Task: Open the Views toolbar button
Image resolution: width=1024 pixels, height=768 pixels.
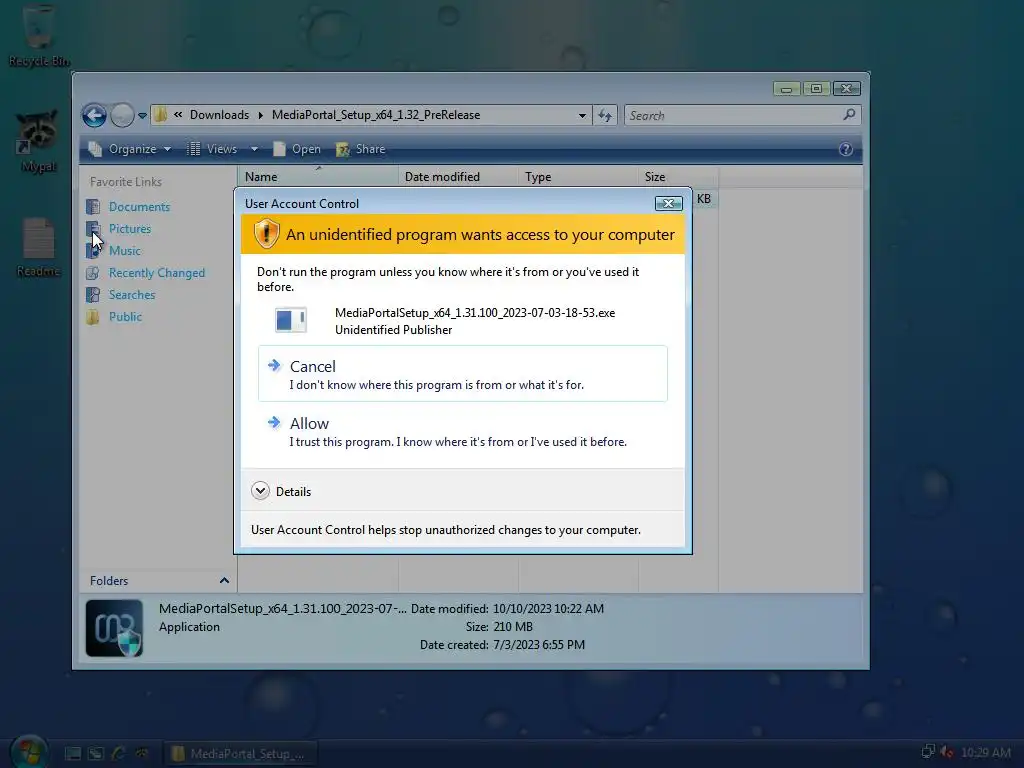Action: (x=212, y=149)
